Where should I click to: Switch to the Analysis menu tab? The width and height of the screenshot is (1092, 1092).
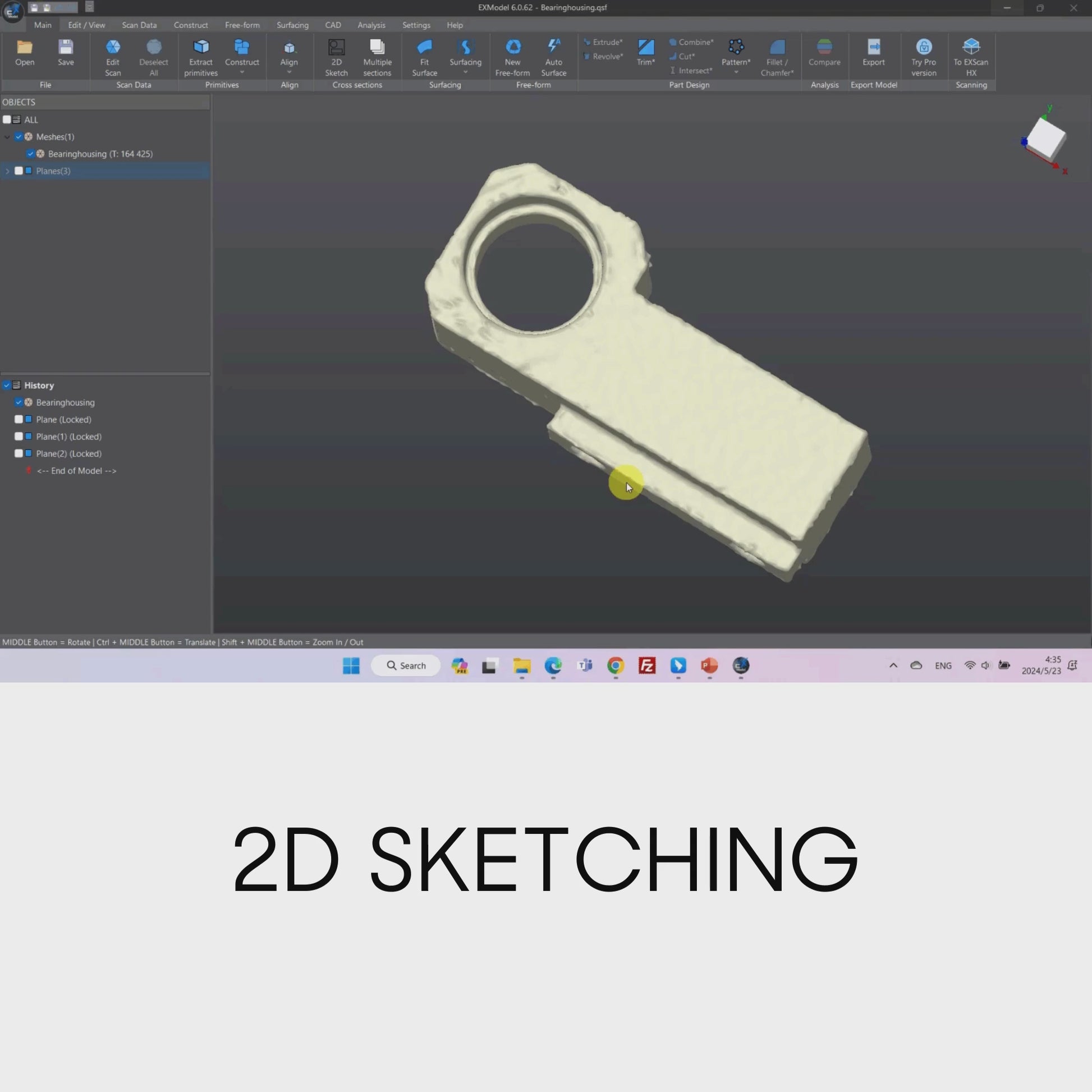(x=371, y=25)
